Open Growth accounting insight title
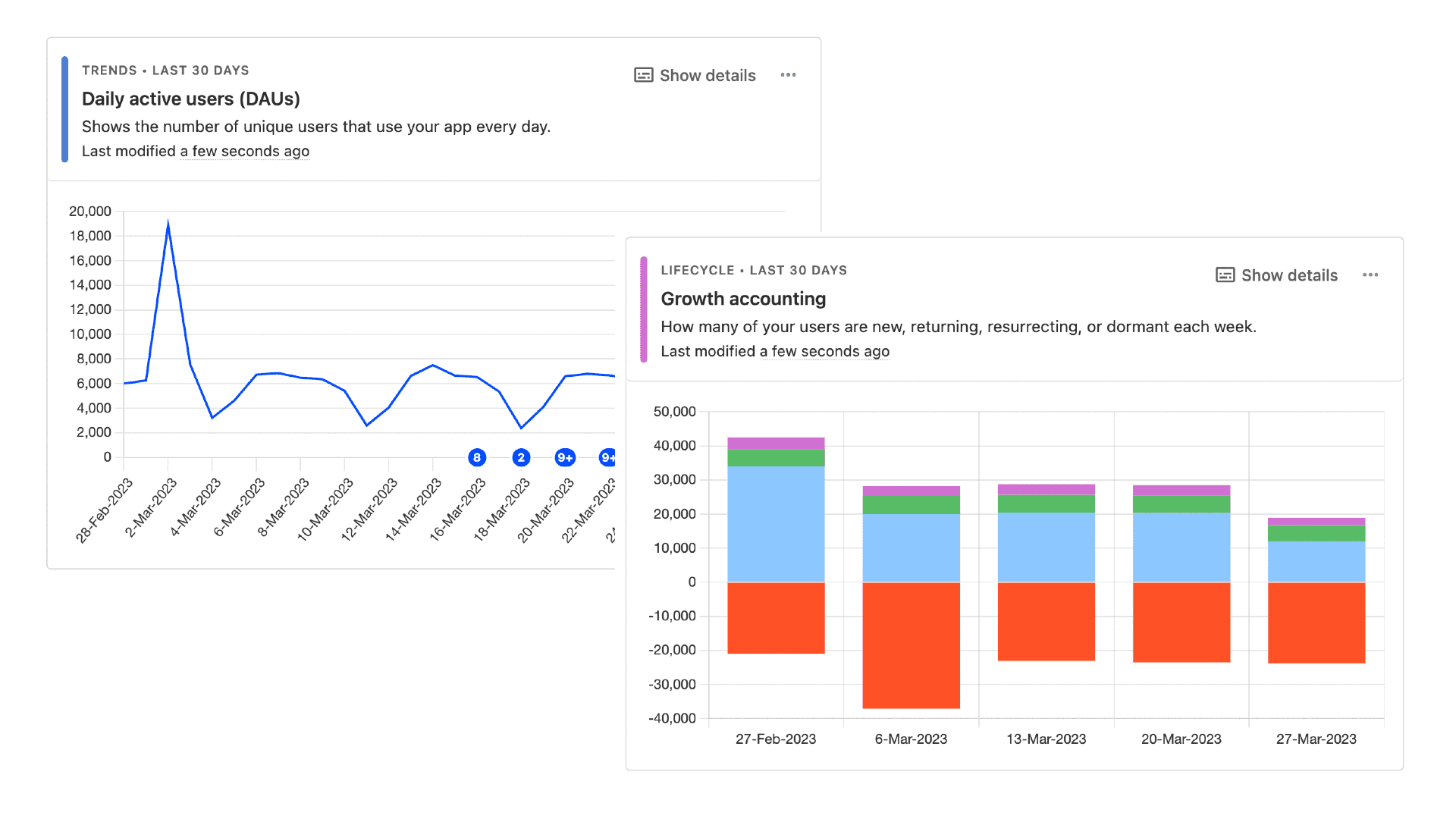The width and height of the screenshot is (1456, 819). click(x=743, y=299)
